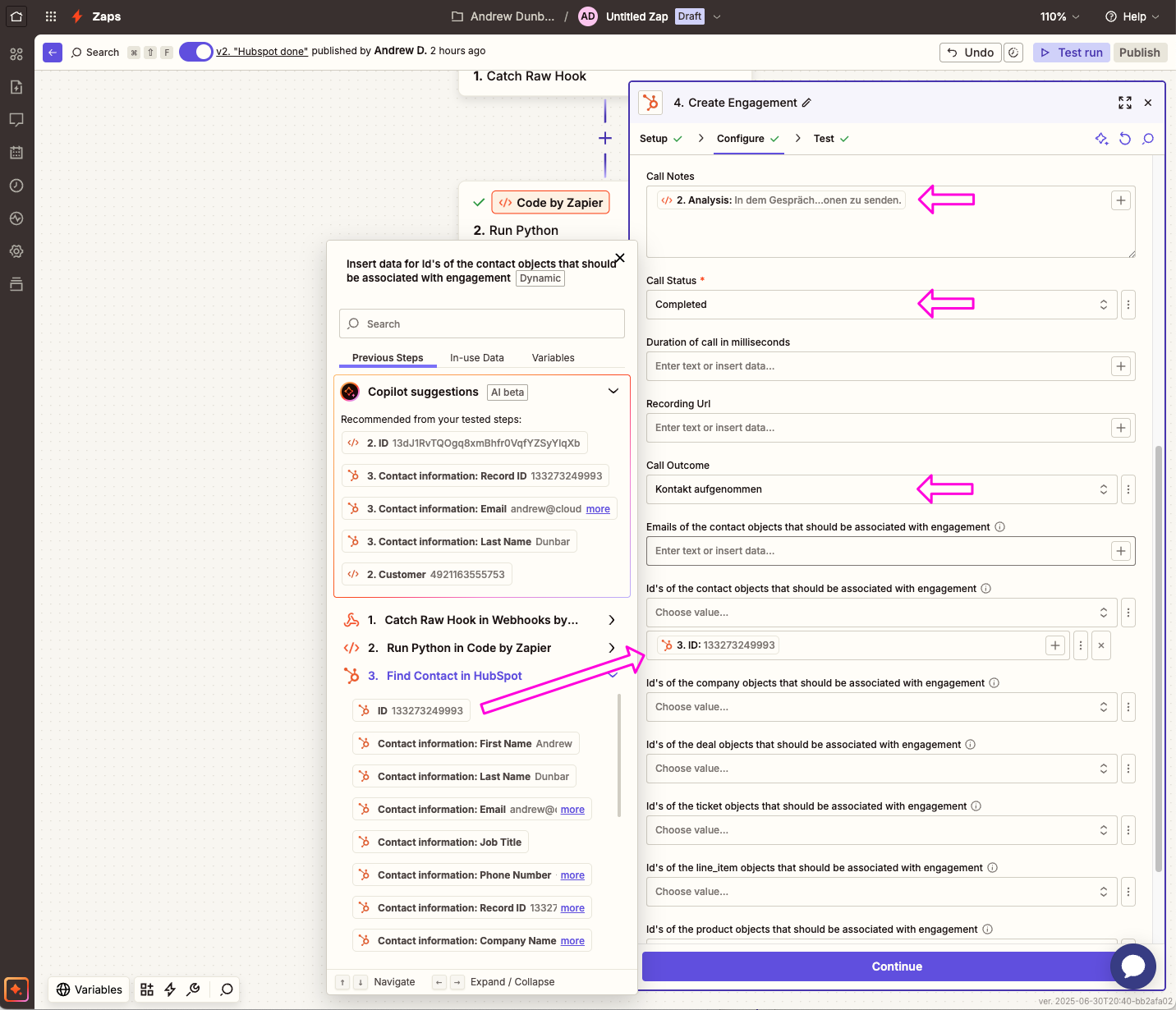Viewport: 1176px width, 1010px height.
Task: Click the wrench tool icon in bottom toolbar
Action: (x=193, y=989)
